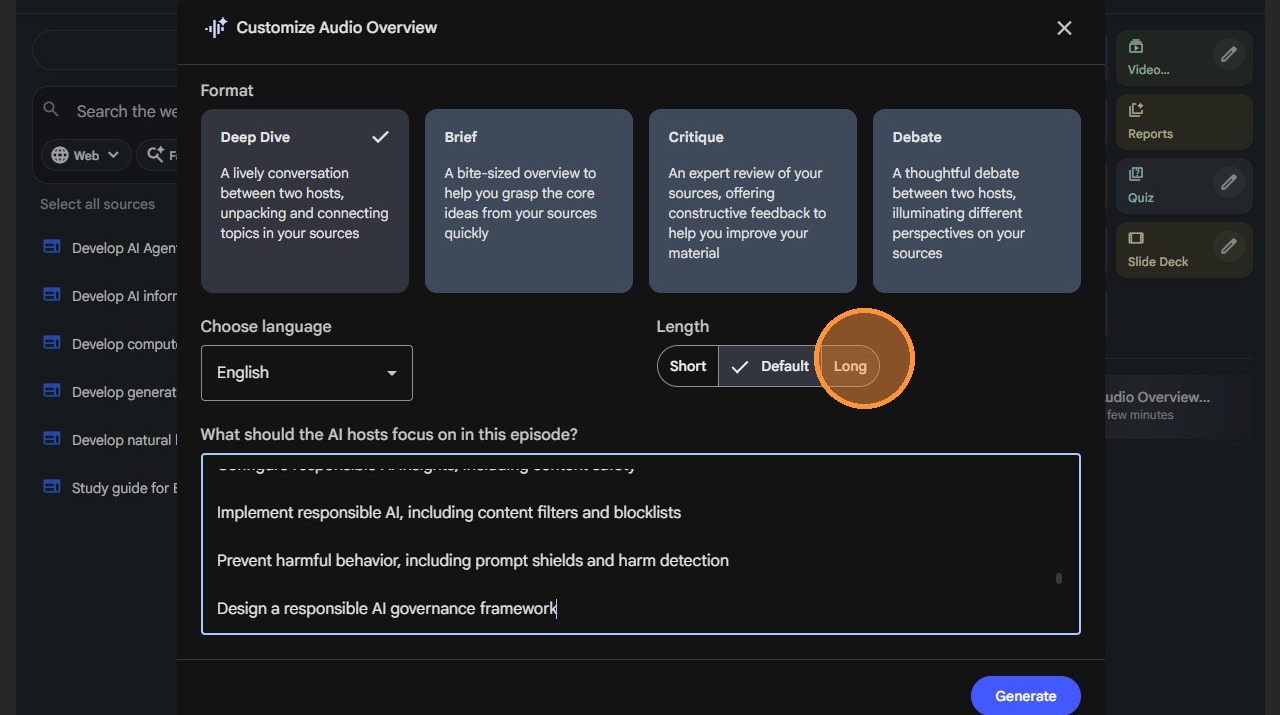Click the focus prompt text box scrollbar
1280x715 pixels.
(x=1058, y=578)
